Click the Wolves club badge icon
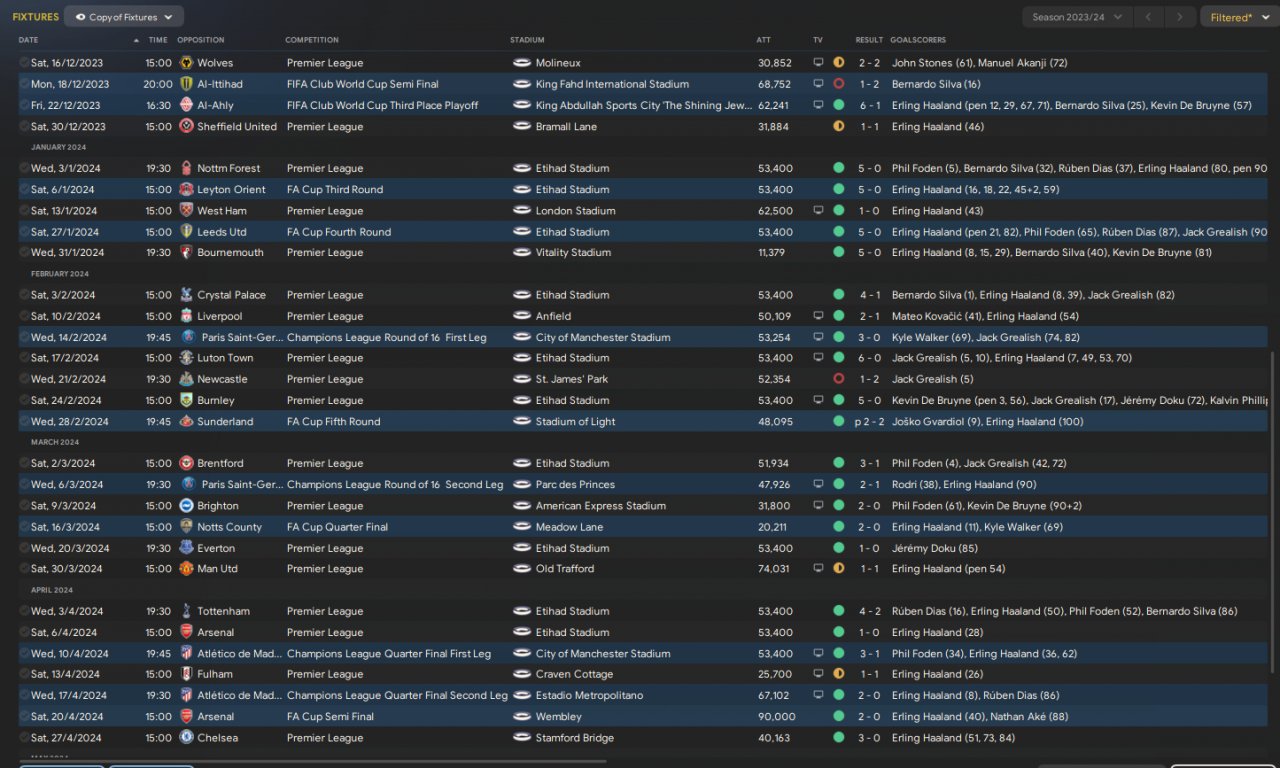The image size is (1280, 768). coord(186,63)
